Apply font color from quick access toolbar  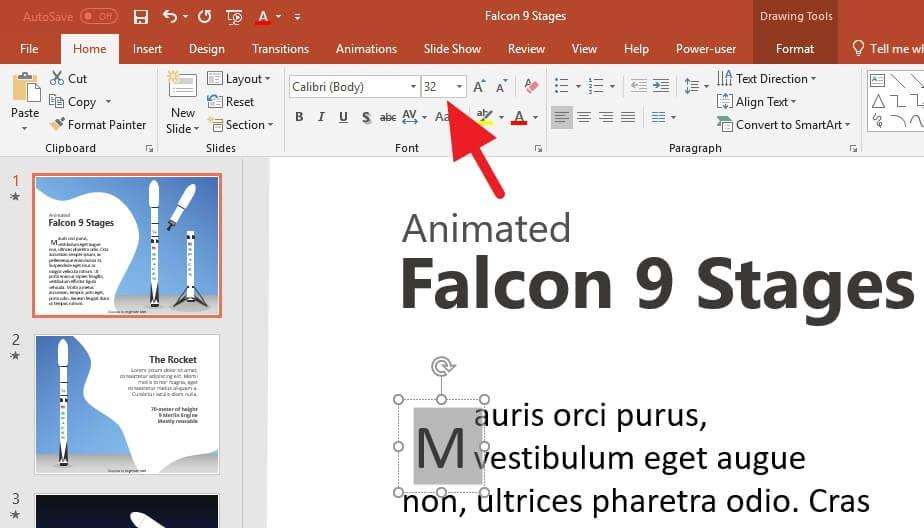pos(263,16)
